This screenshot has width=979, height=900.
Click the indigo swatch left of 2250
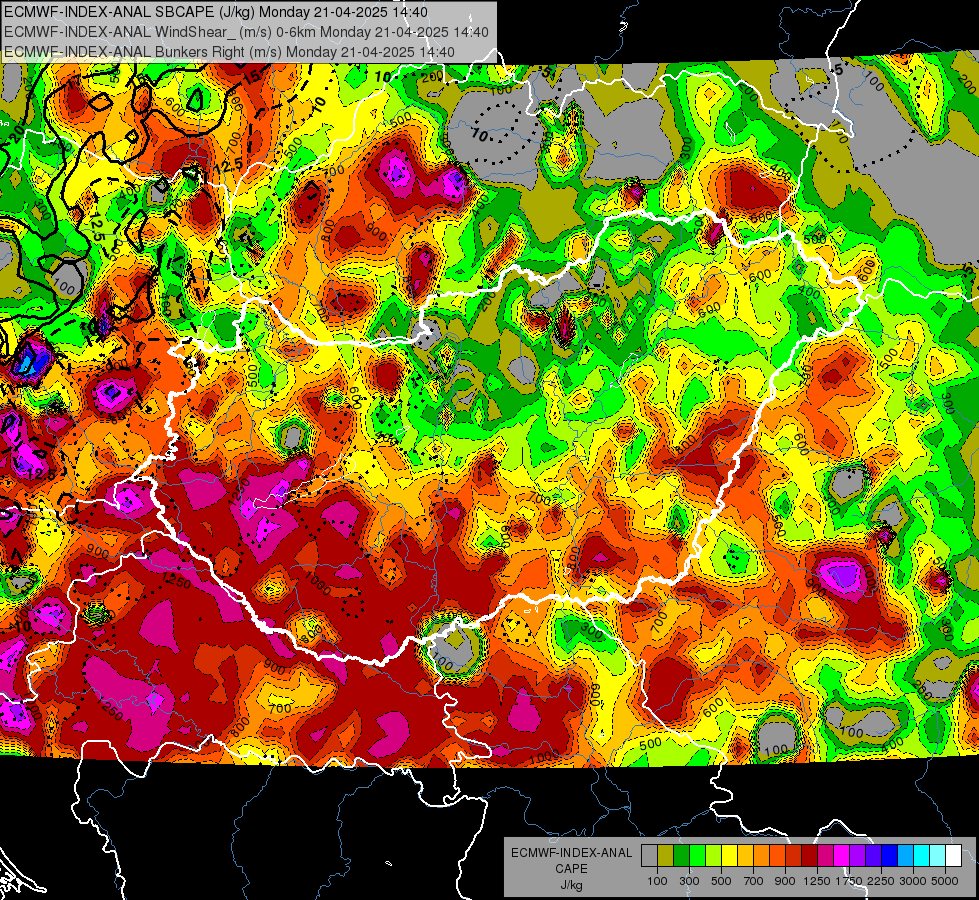(x=873, y=855)
